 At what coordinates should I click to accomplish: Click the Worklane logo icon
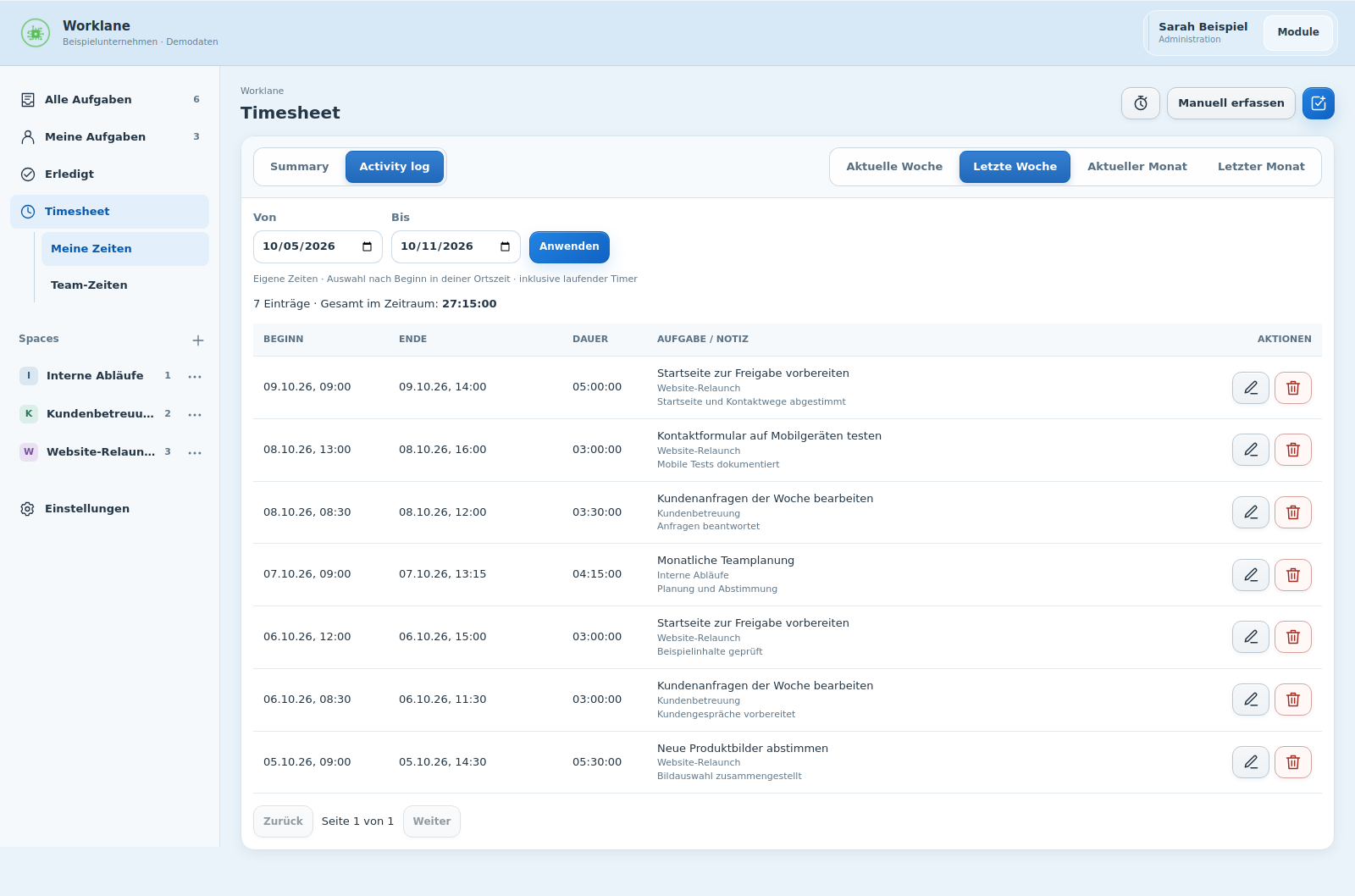[x=36, y=33]
